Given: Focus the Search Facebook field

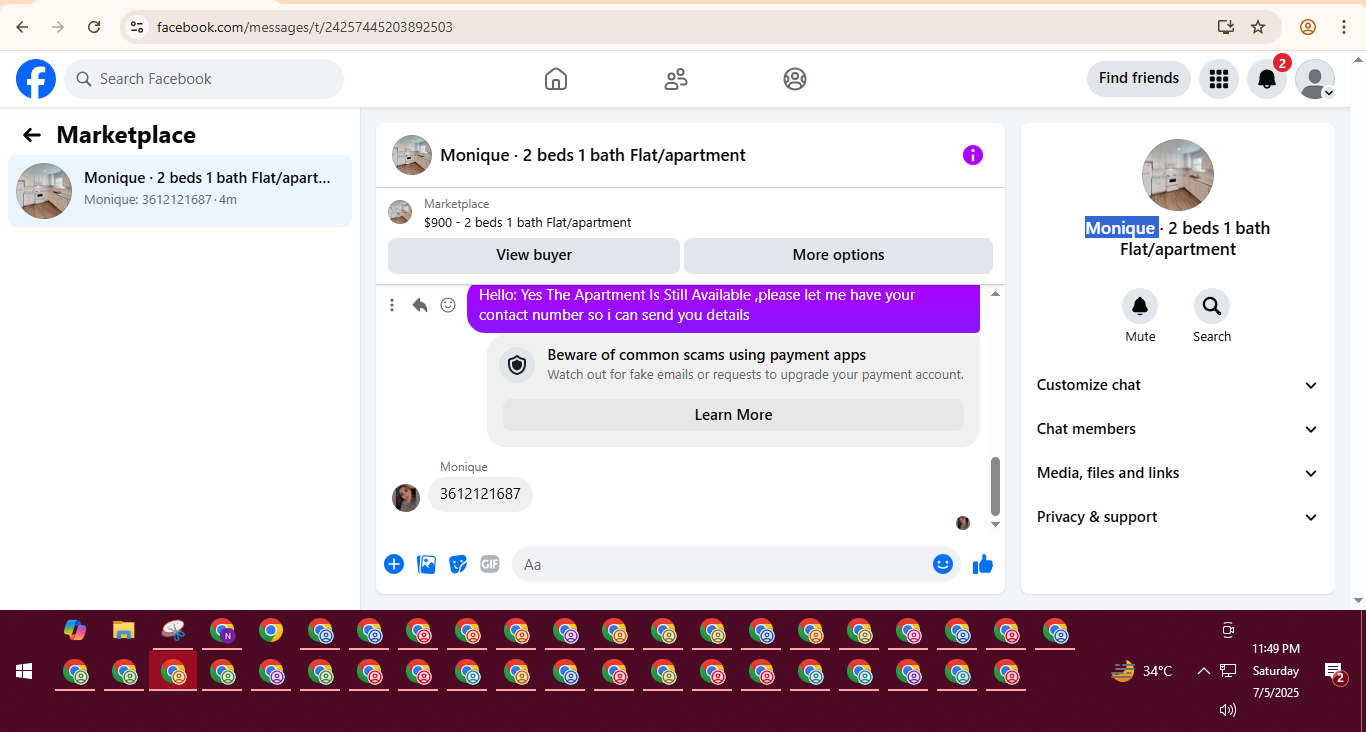Looking at the screenshot, I should pos(204,79).
